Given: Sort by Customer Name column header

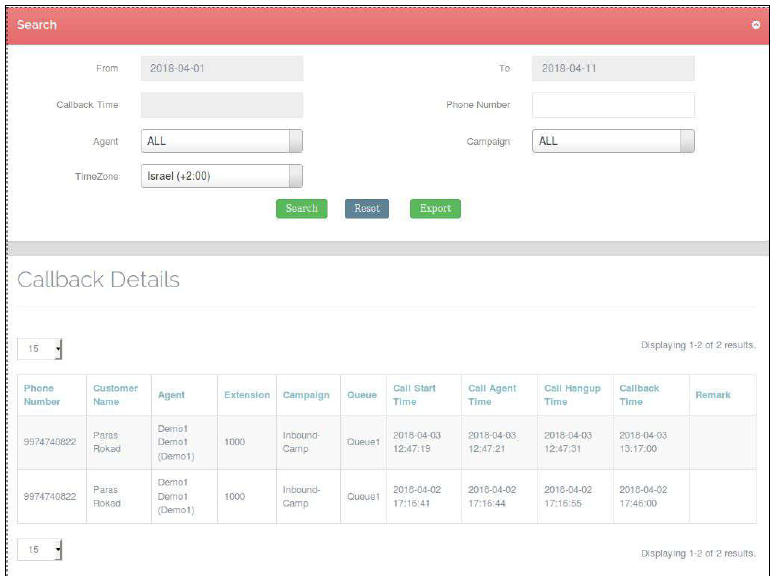Looking at the screenshot, I should (116, 395).
